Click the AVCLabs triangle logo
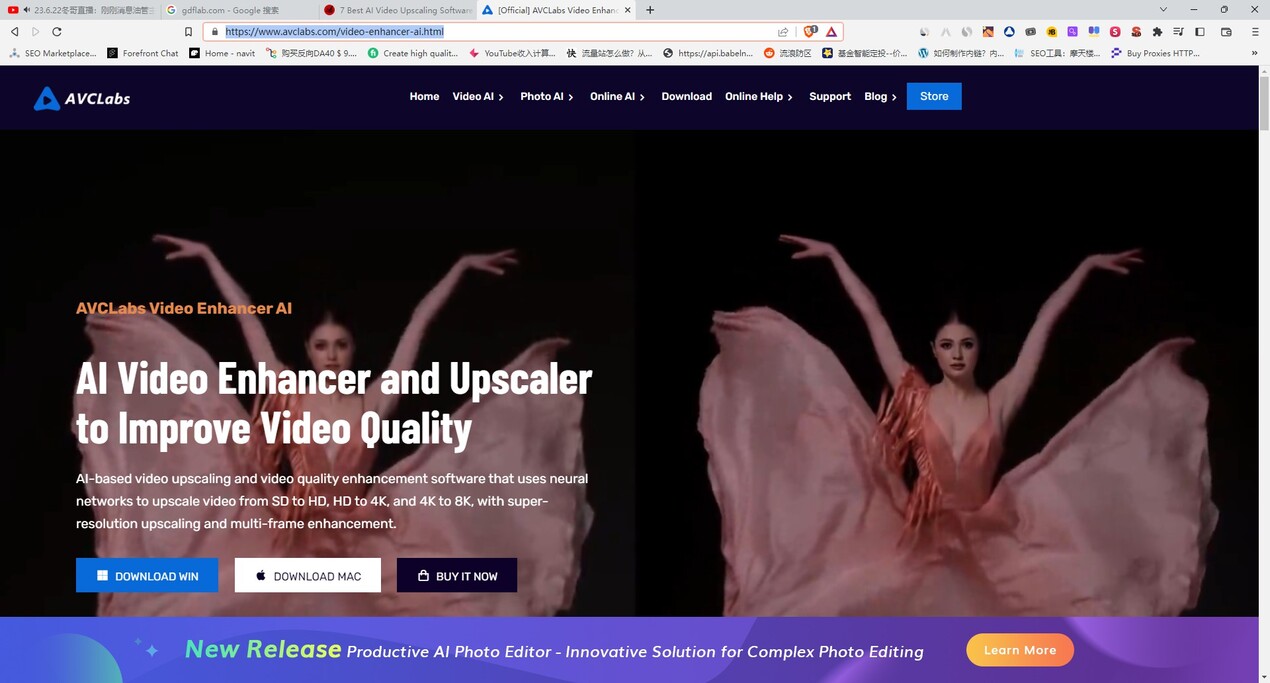Image resolution: width=1270 pixels, height=683 pixels. point(45,97)
